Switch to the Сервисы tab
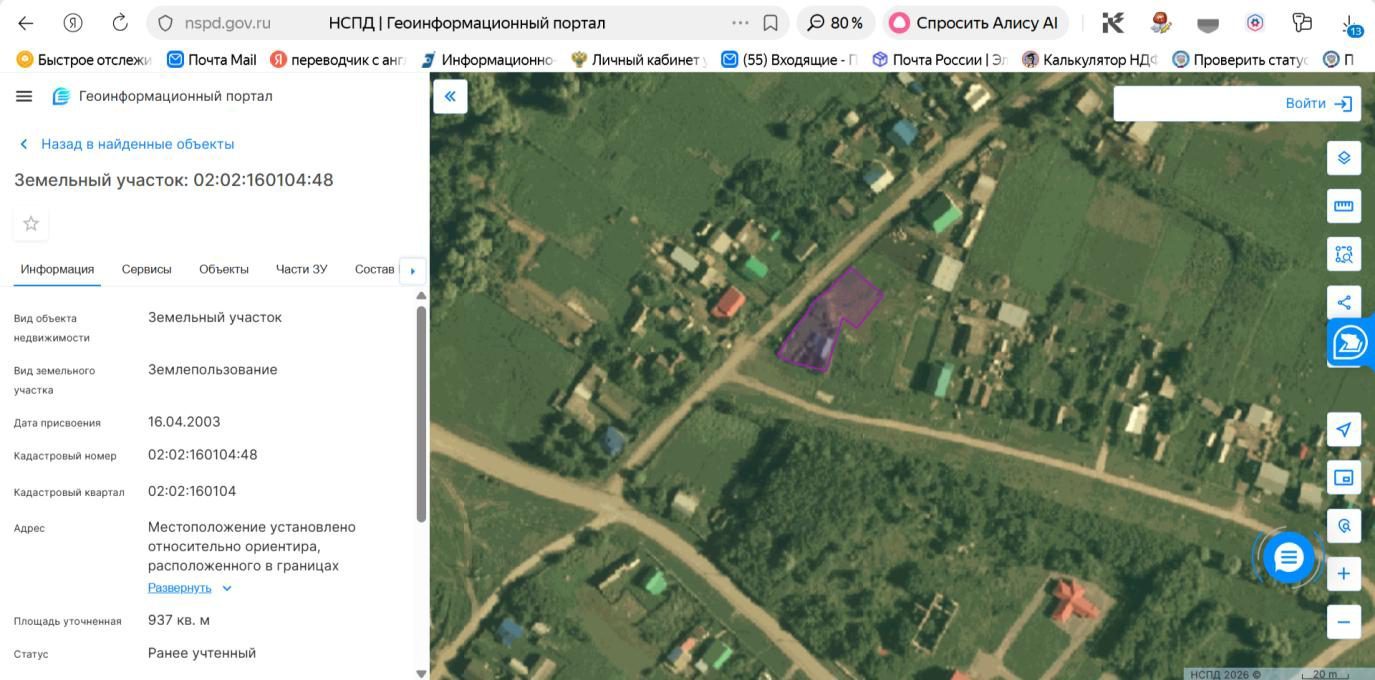 pos(146,269)
